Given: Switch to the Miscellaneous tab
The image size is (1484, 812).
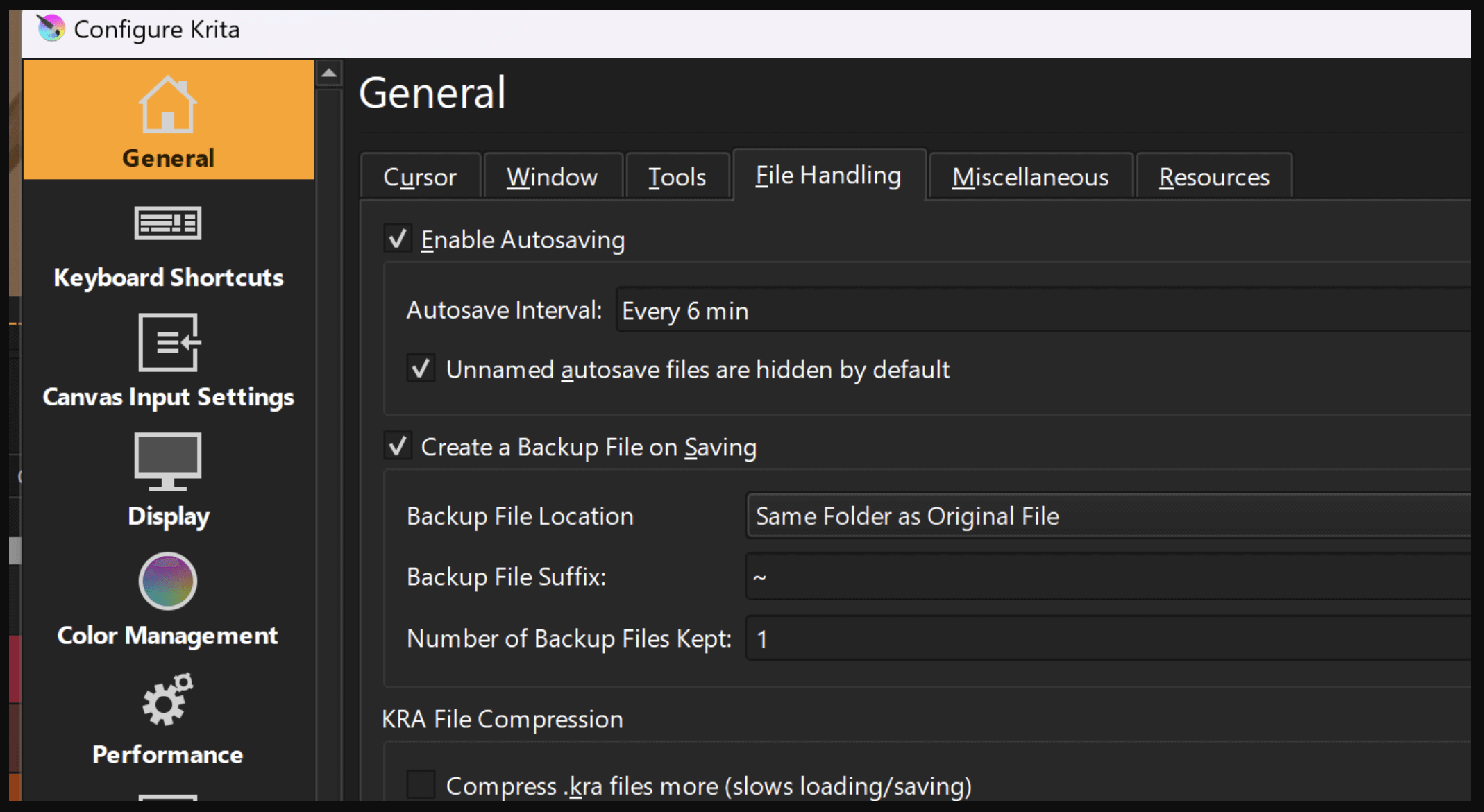Looking at the screenshot, I should point(1030,176).
